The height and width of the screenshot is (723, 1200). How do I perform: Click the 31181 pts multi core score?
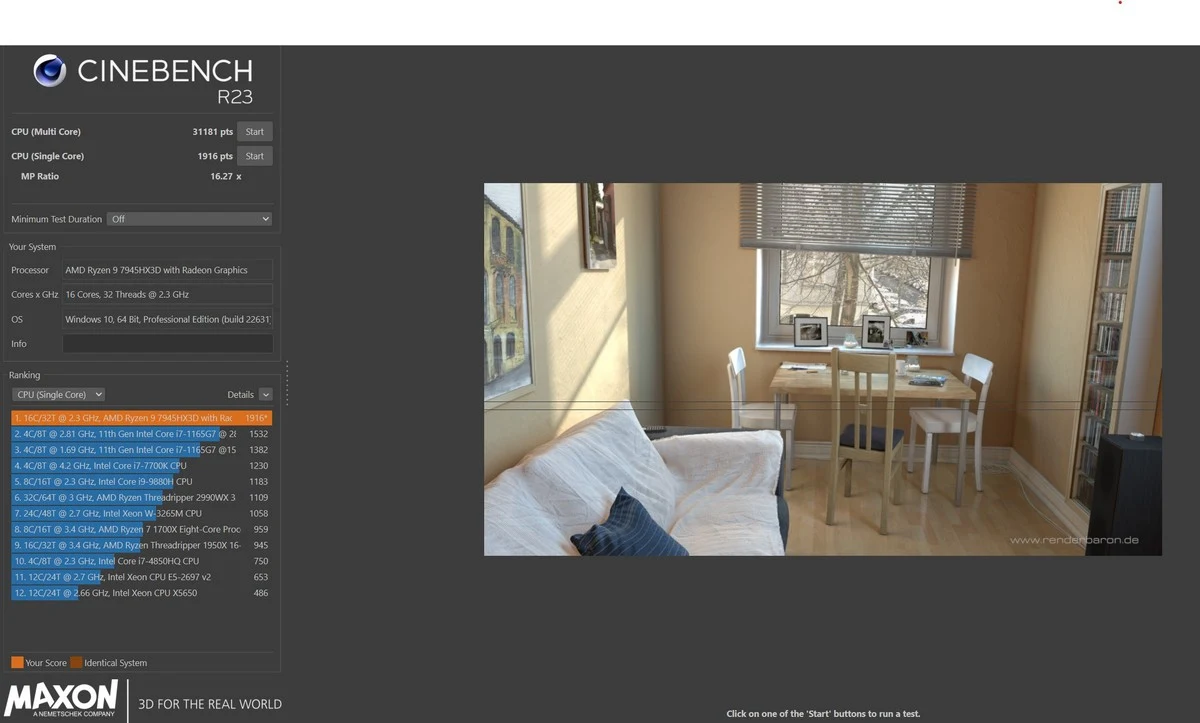pyautogui.click(x=212, y=132)
